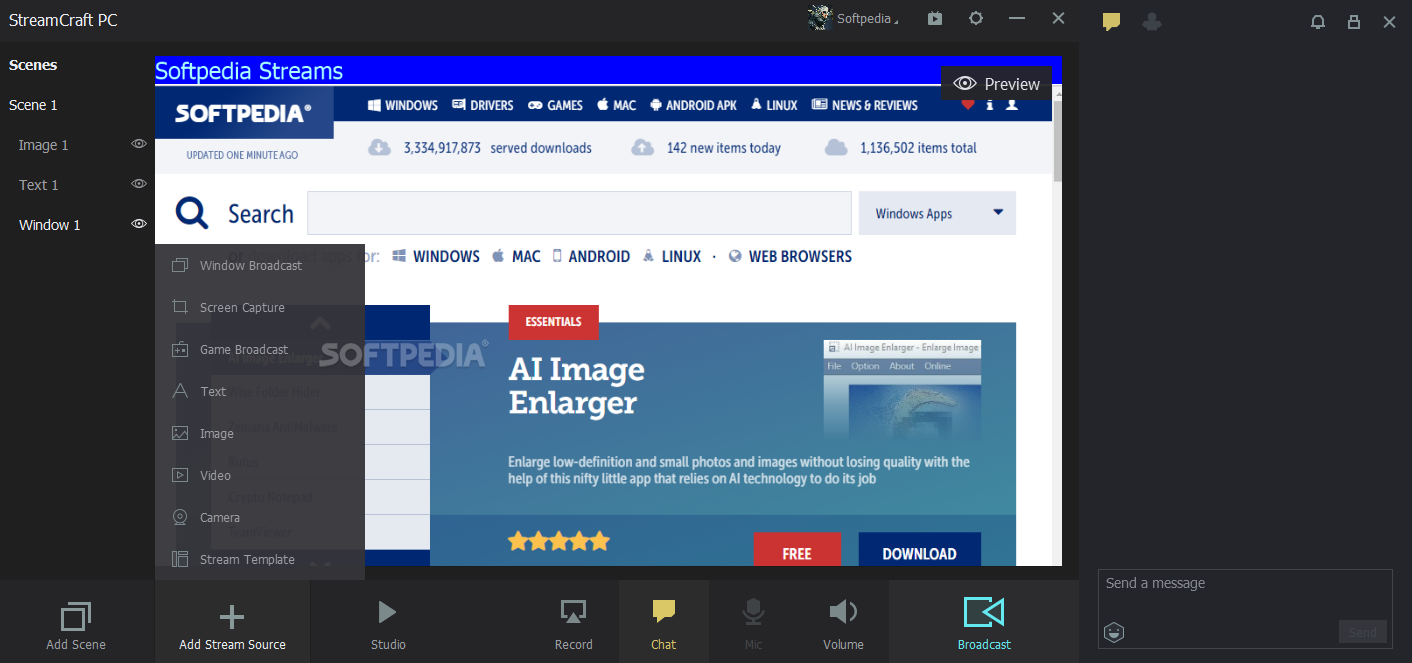Choose Game Broadcast from source menu
Viewport: 1412px width, 663px height.
point(260,349)
